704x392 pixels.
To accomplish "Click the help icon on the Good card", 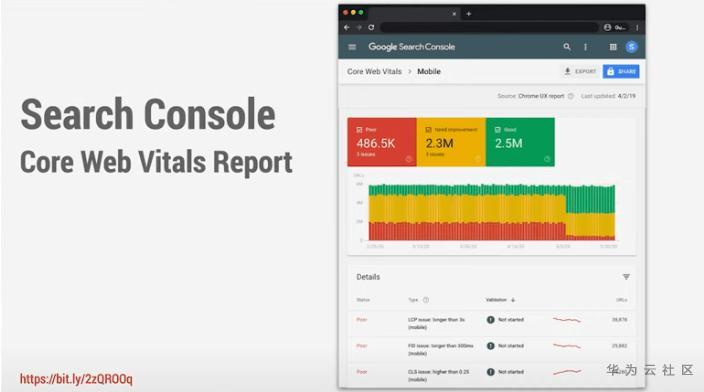I will point(547,159).
